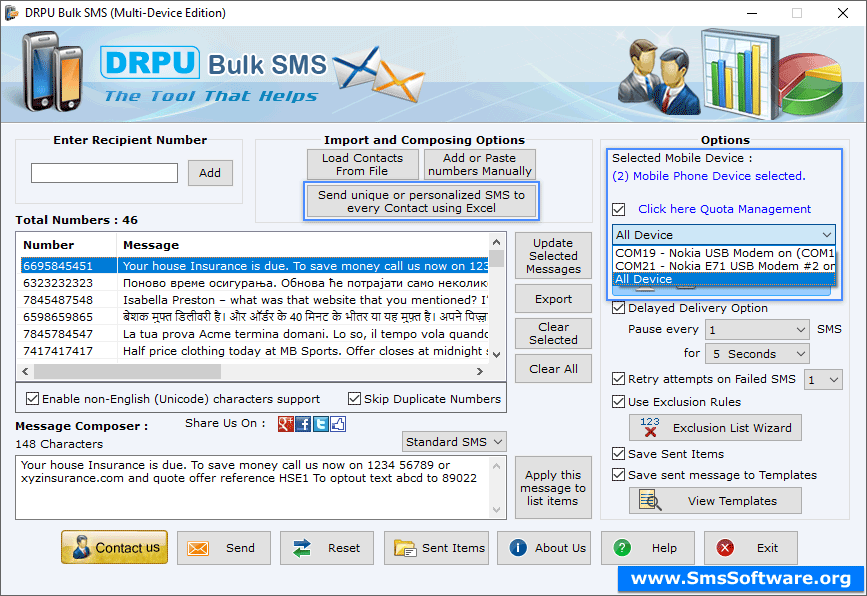
Task: Toggle Save sent message to Templates
Action: click(619, 475)
